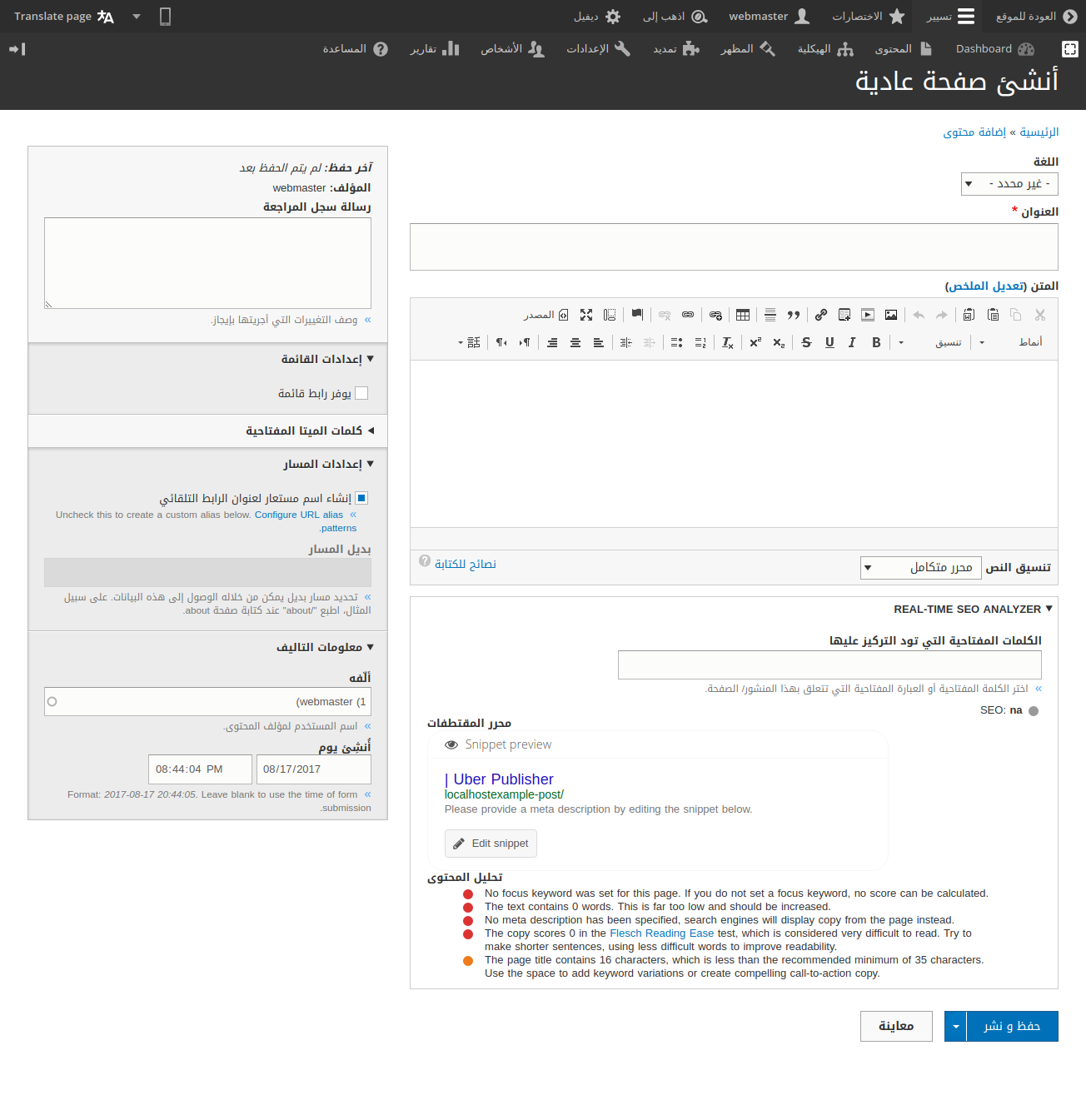Select the Maximize editor icon
The height and width of the screenshot is (1120, 1086).
586,315
